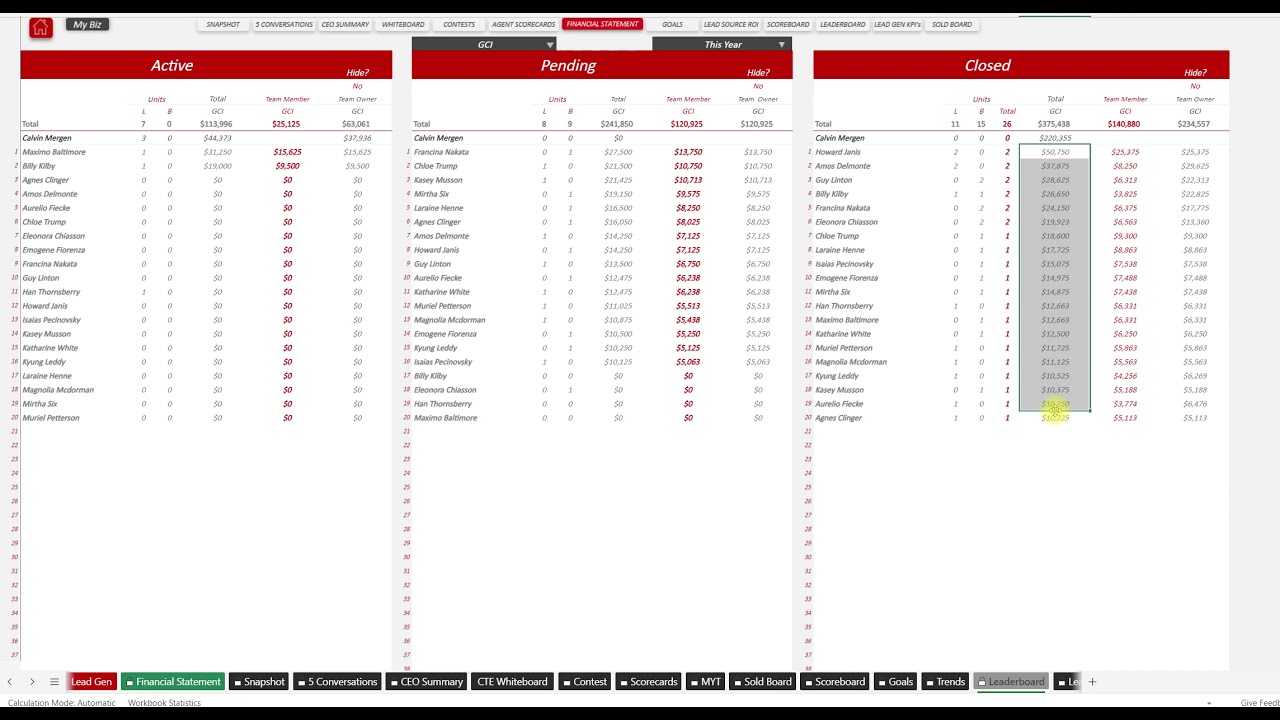Switch to Contest sheet tab

coord(584,682)
